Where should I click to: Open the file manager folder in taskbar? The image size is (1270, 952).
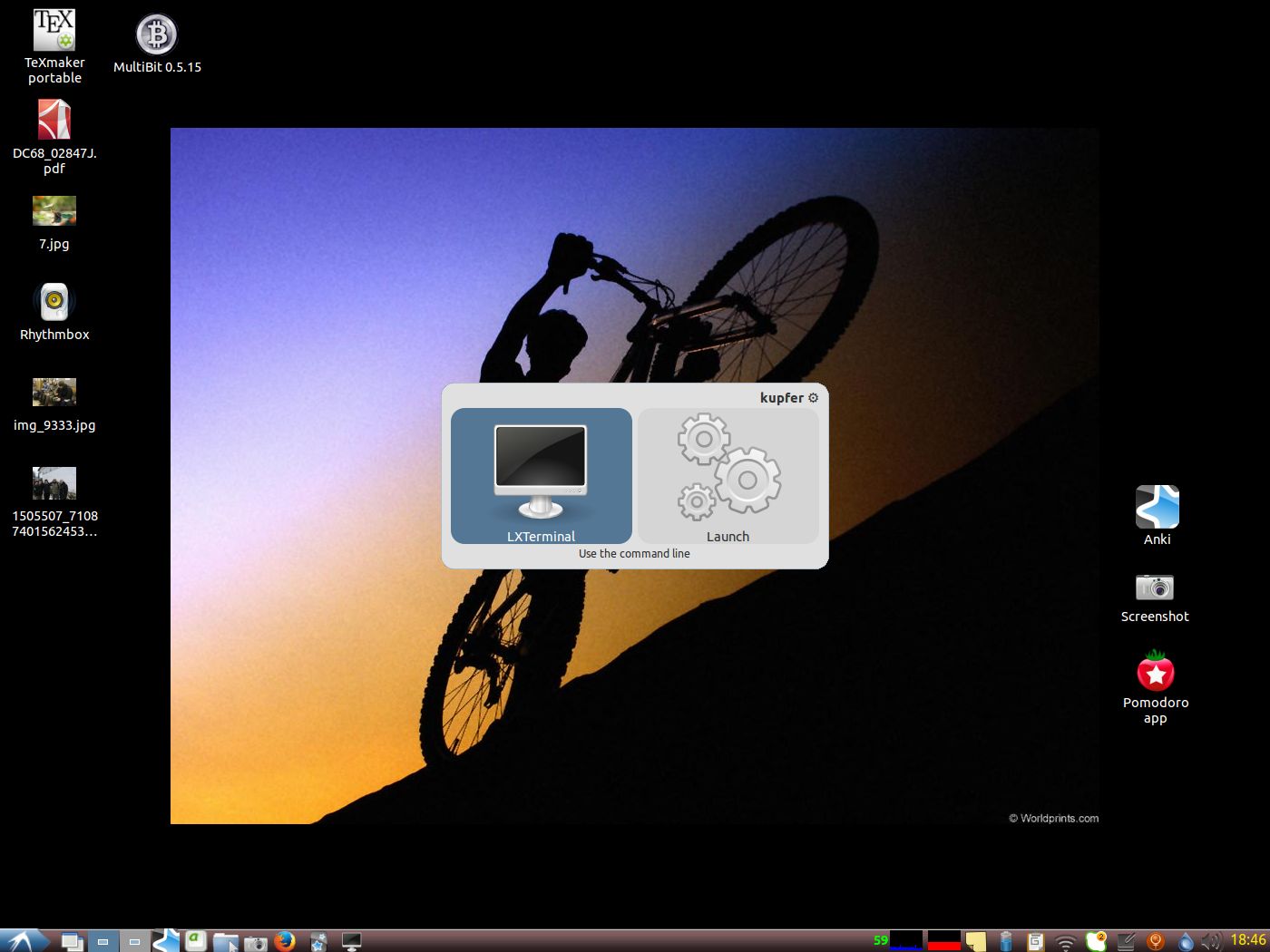pos(226,942)
